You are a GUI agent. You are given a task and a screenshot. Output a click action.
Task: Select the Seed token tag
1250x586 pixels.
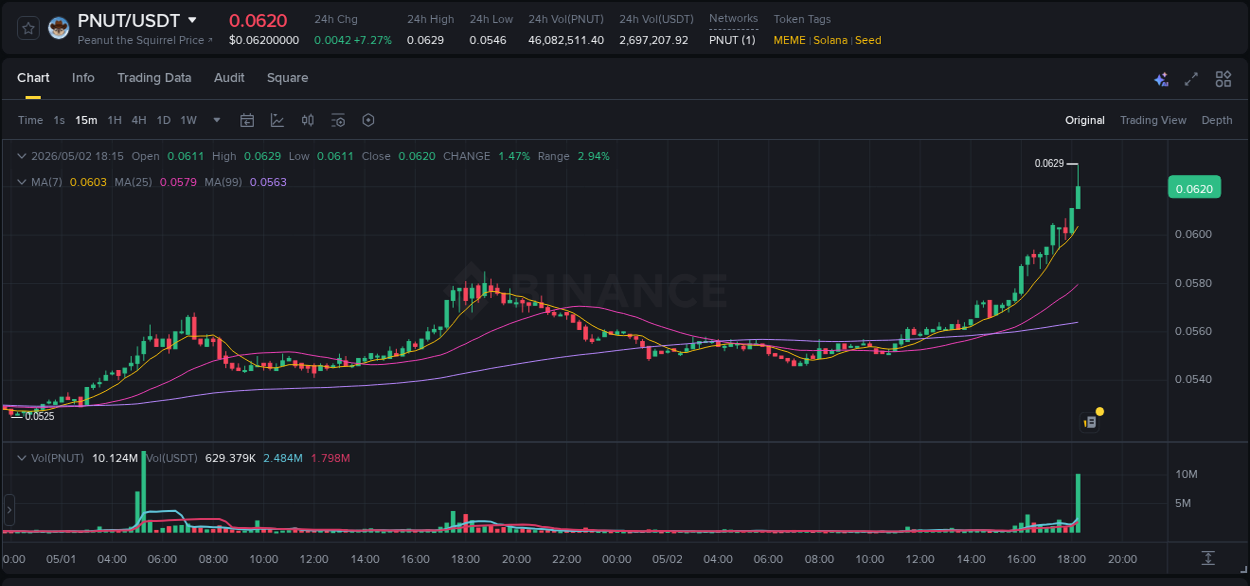(868, 40)
